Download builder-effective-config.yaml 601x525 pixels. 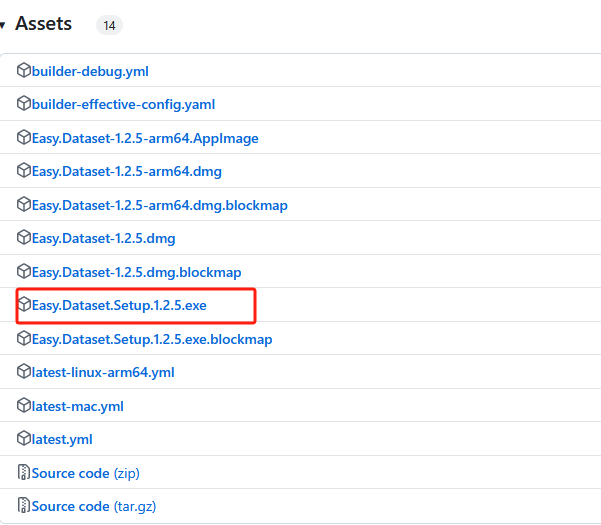[123, 105]
